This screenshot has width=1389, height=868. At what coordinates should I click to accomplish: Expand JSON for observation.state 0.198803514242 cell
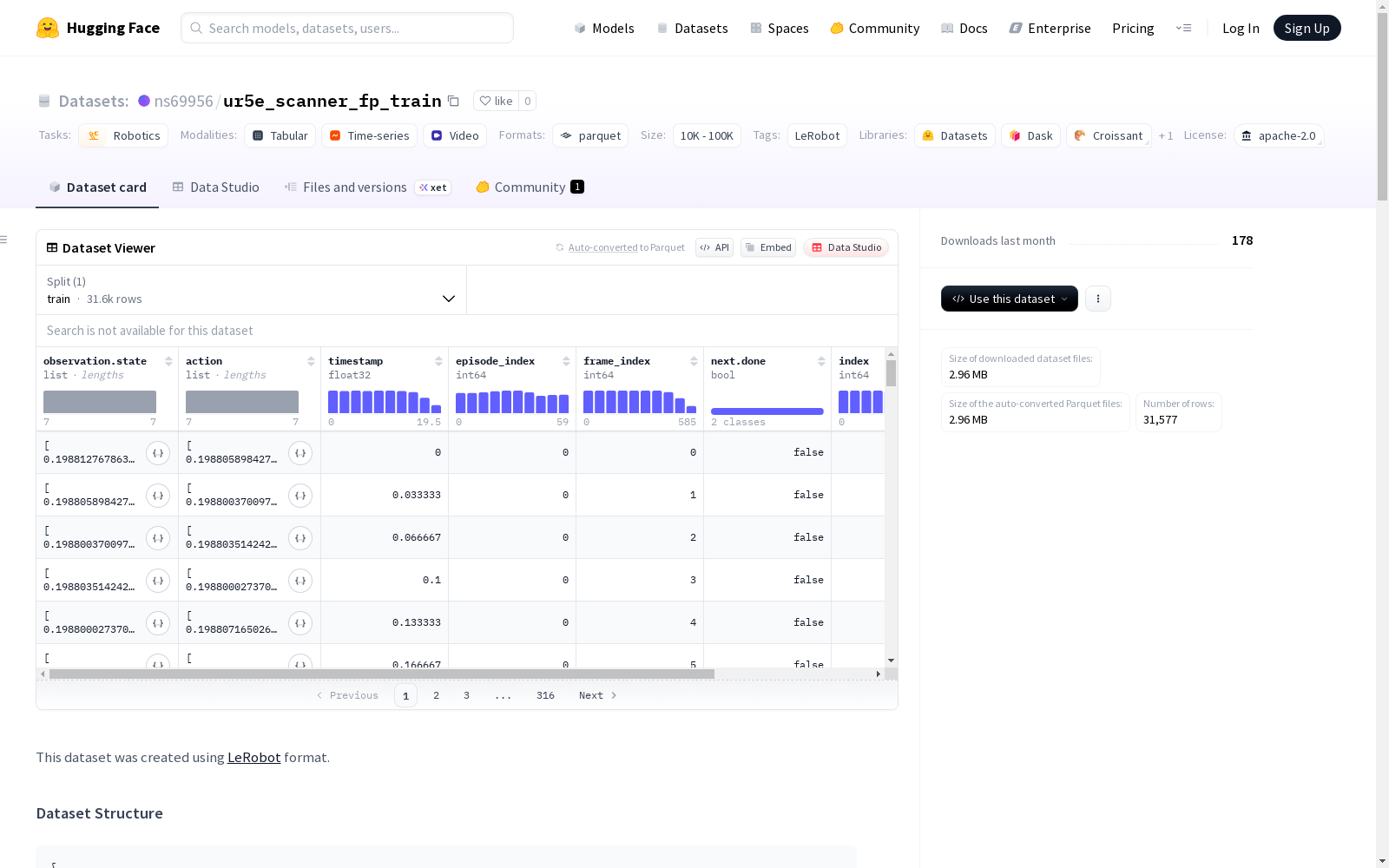point(158,581)
